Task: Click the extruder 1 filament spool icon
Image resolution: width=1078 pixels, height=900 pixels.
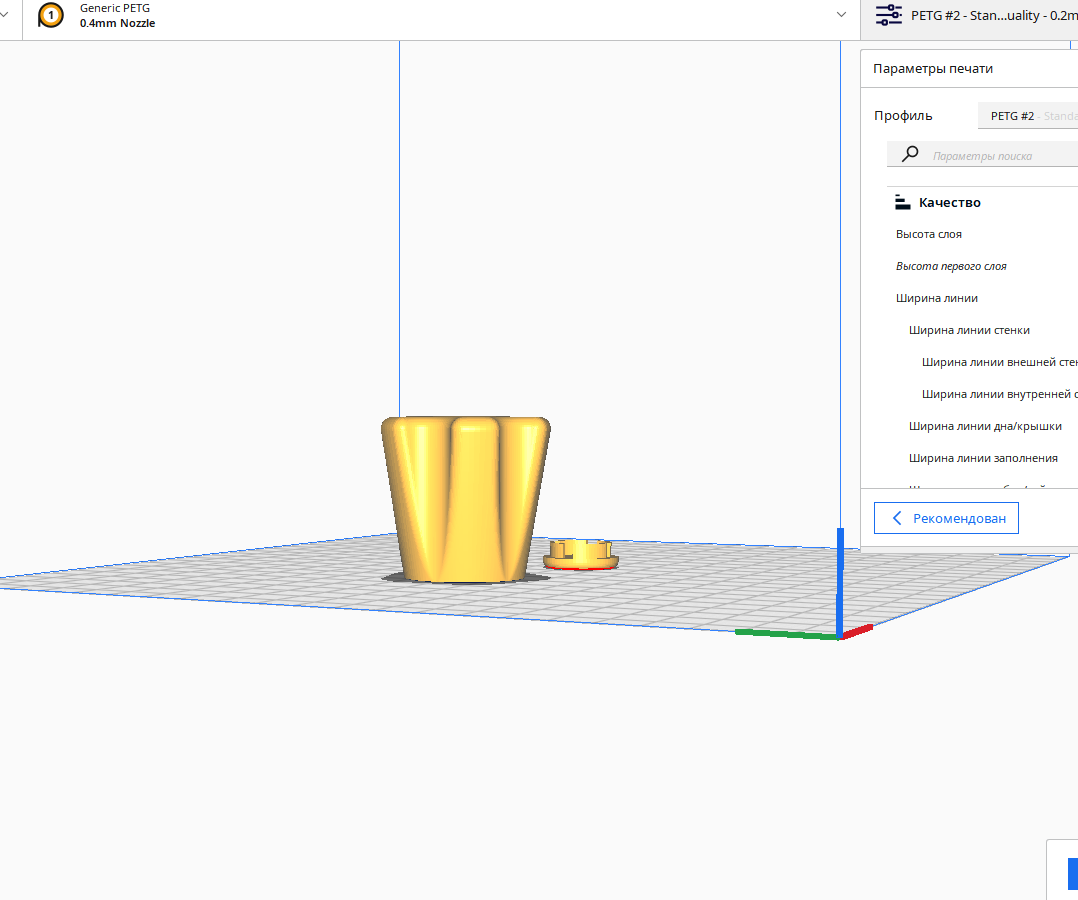Action: [x=51, y=15]
